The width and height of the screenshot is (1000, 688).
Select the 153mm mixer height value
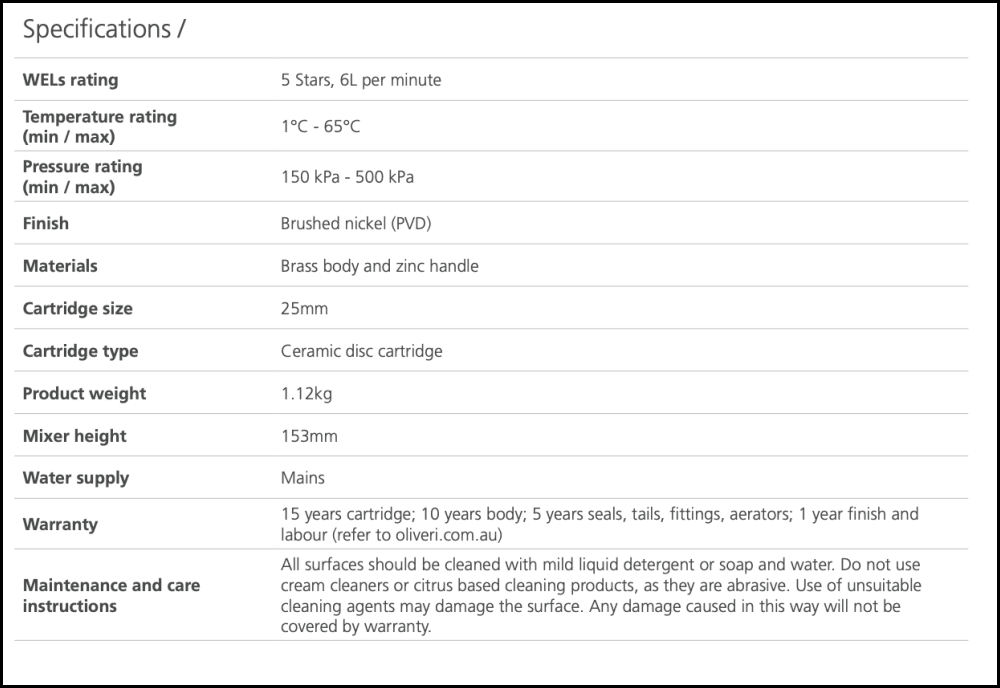pyautogui.click(x=309, y=436)
